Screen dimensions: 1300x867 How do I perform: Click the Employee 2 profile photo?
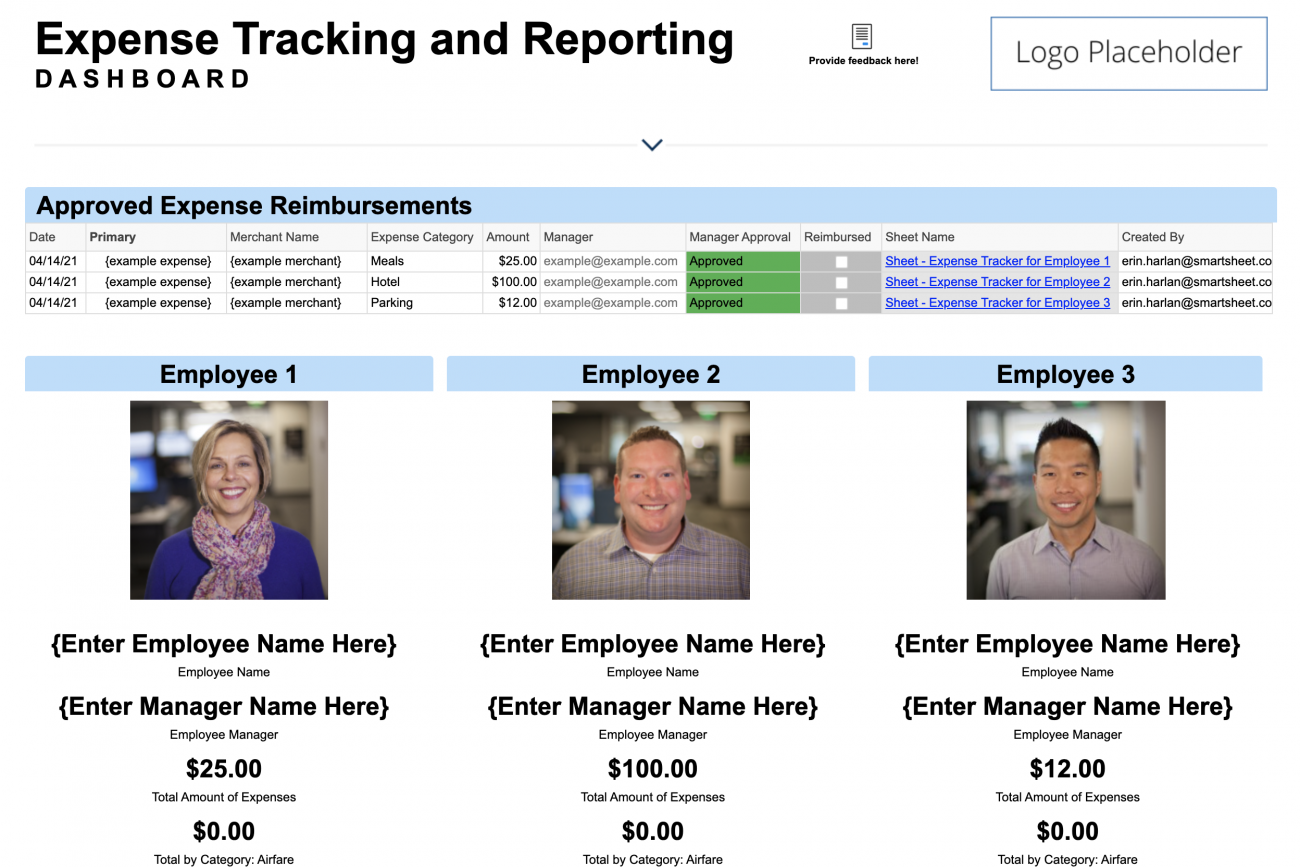650,500
